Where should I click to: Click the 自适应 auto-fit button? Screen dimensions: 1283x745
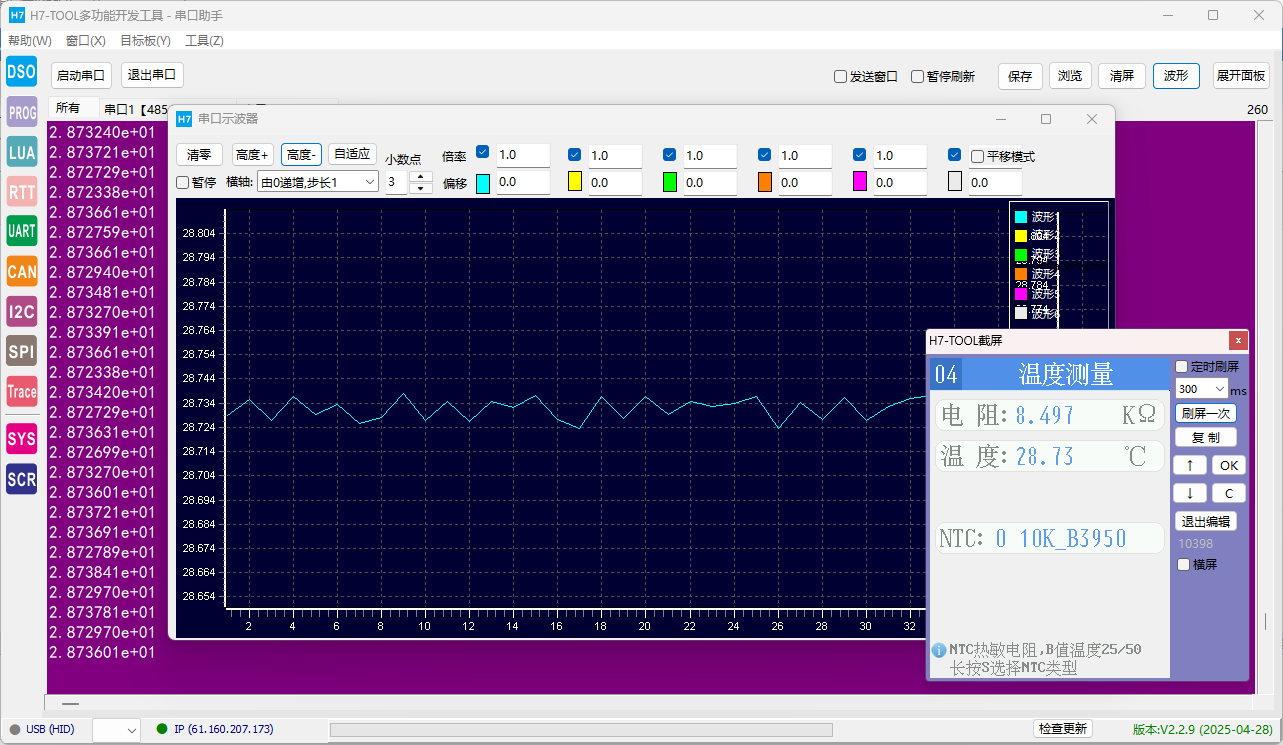point(352,154)
